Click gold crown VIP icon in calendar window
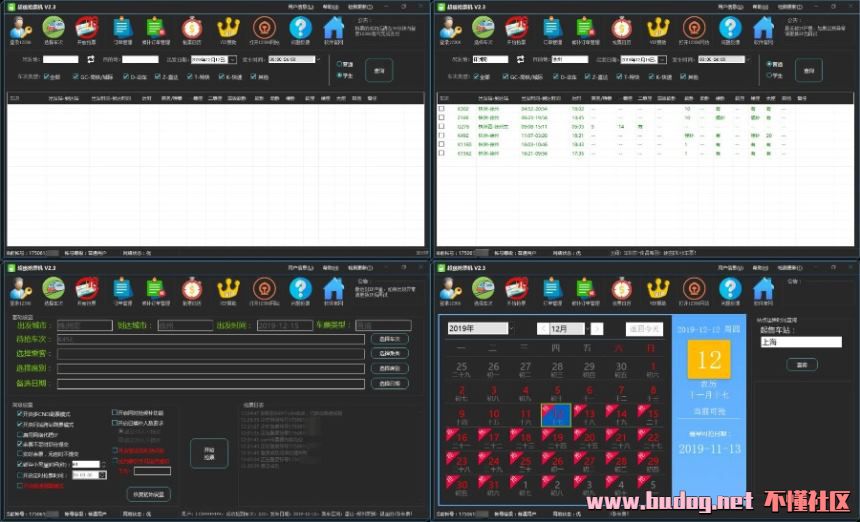The width and height of the screenshot is (860, 522). (x=658, y=288)
